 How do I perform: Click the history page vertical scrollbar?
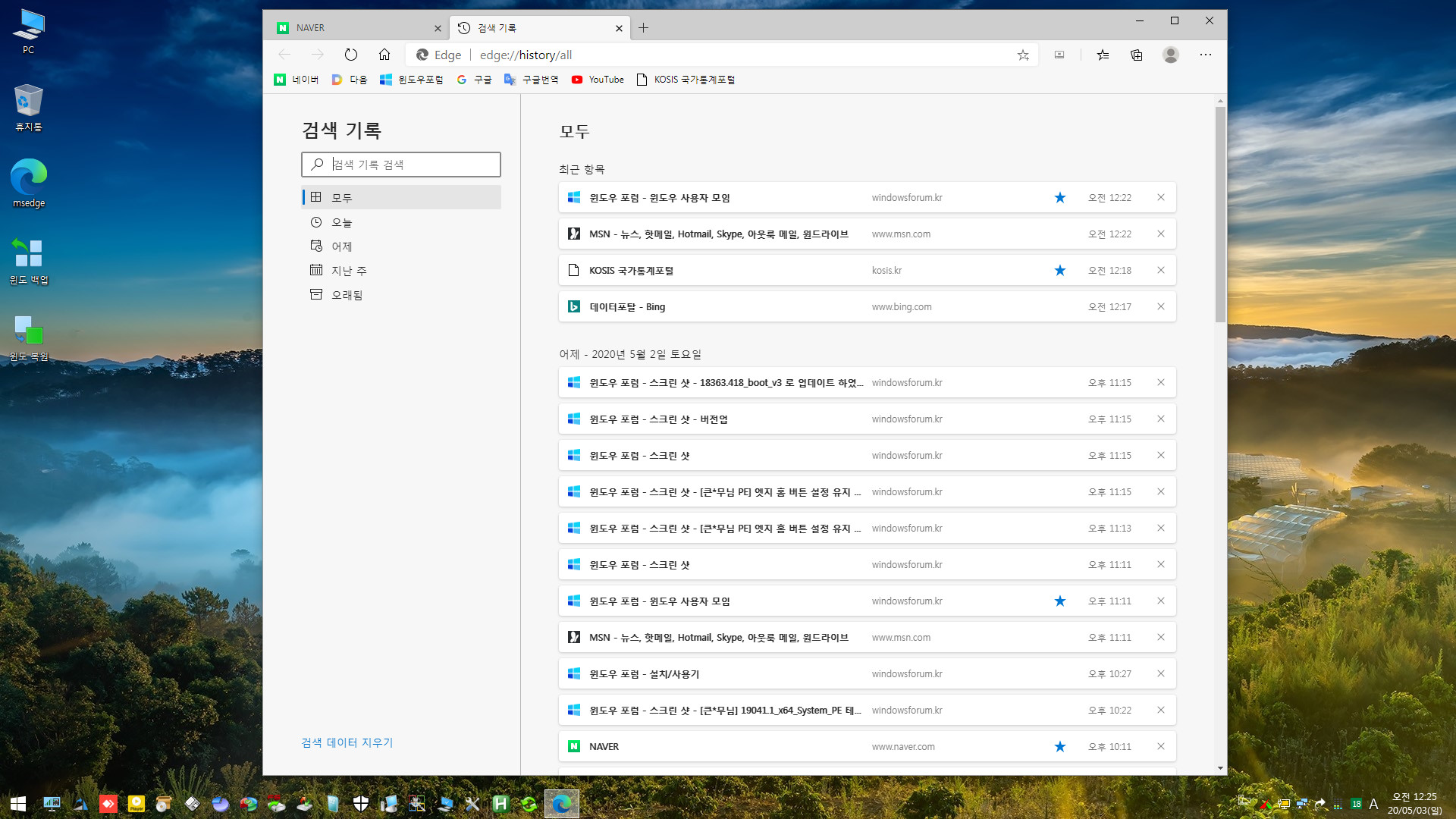[x=1220, y=215]
